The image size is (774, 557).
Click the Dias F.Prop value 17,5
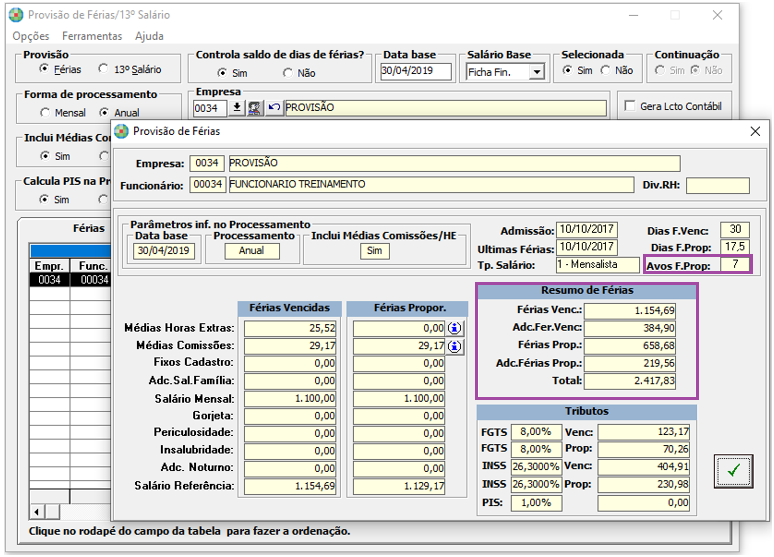point(735,247)
